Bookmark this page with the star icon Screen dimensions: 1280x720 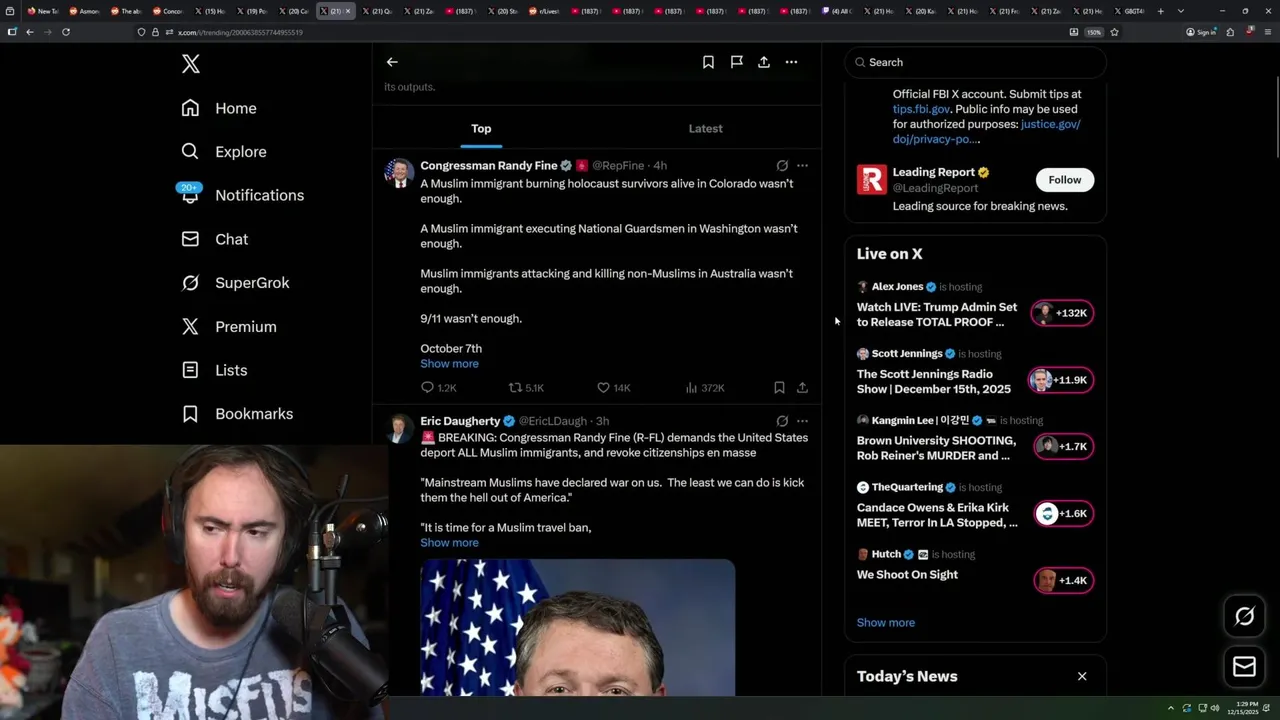(1114, 32)
